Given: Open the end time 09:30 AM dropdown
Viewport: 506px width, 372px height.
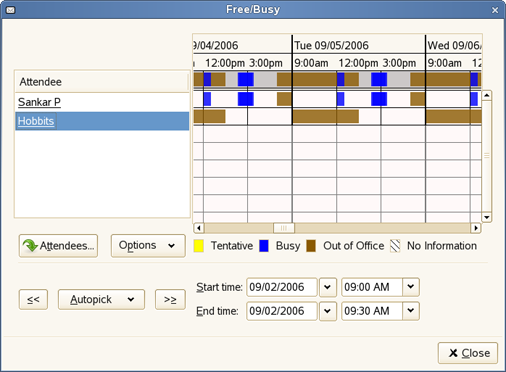Looking at the screenshot, I should (411, 311).
